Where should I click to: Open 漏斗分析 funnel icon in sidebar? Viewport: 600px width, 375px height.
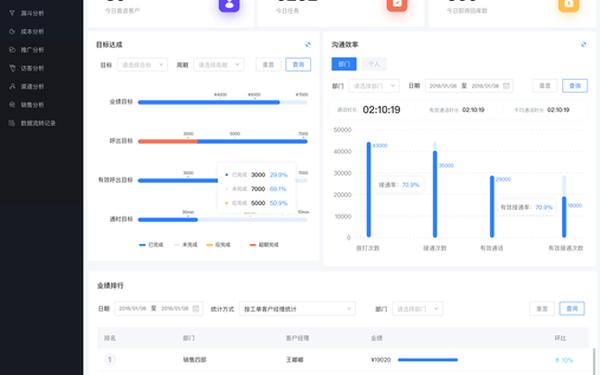point(12,13)
